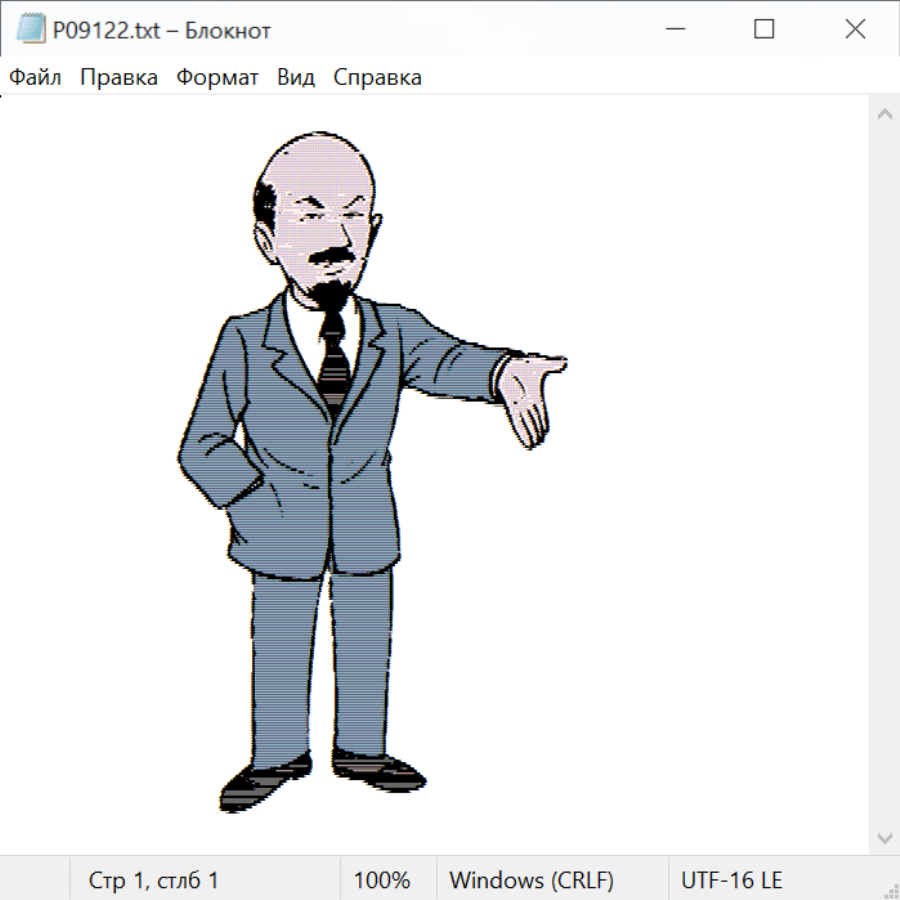This screenshot has height=900, width=900.
Task: Close the P09122.txt Notepad window
Action: 855,30
